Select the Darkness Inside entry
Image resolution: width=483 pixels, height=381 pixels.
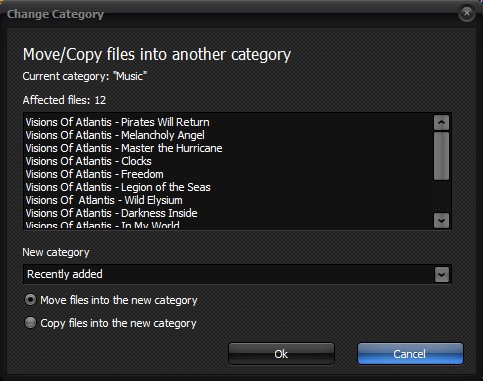111,213
